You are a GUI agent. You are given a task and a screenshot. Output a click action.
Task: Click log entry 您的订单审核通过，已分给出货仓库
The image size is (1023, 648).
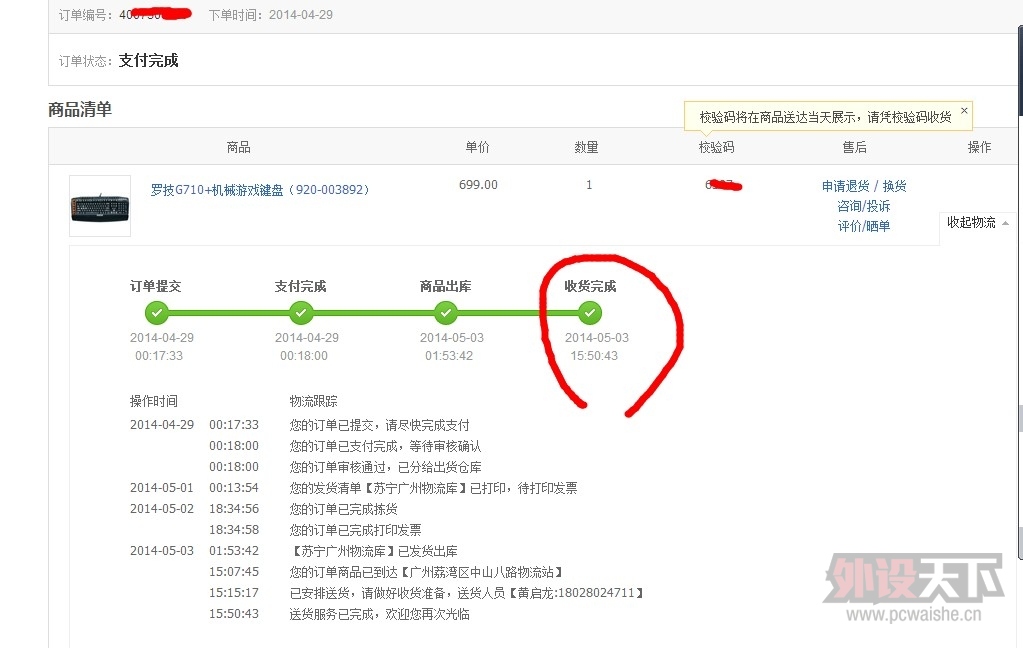pyautogui.click(x=386, y=467)
